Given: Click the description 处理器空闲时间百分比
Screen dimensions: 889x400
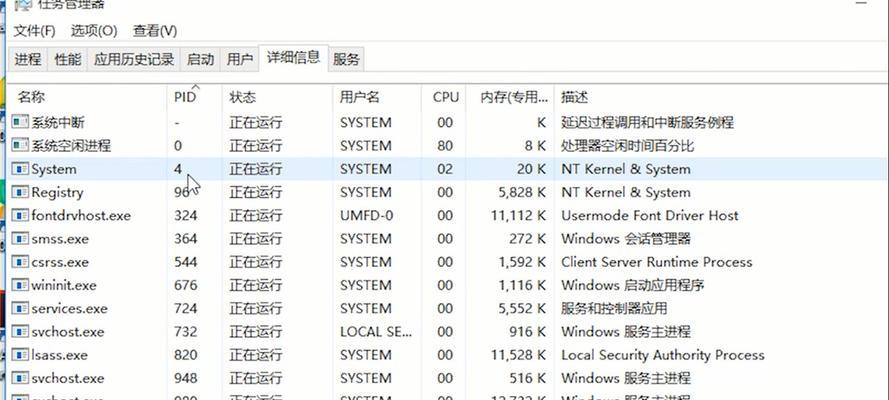Looking at the screenshot, I should [x=628, y=146].
